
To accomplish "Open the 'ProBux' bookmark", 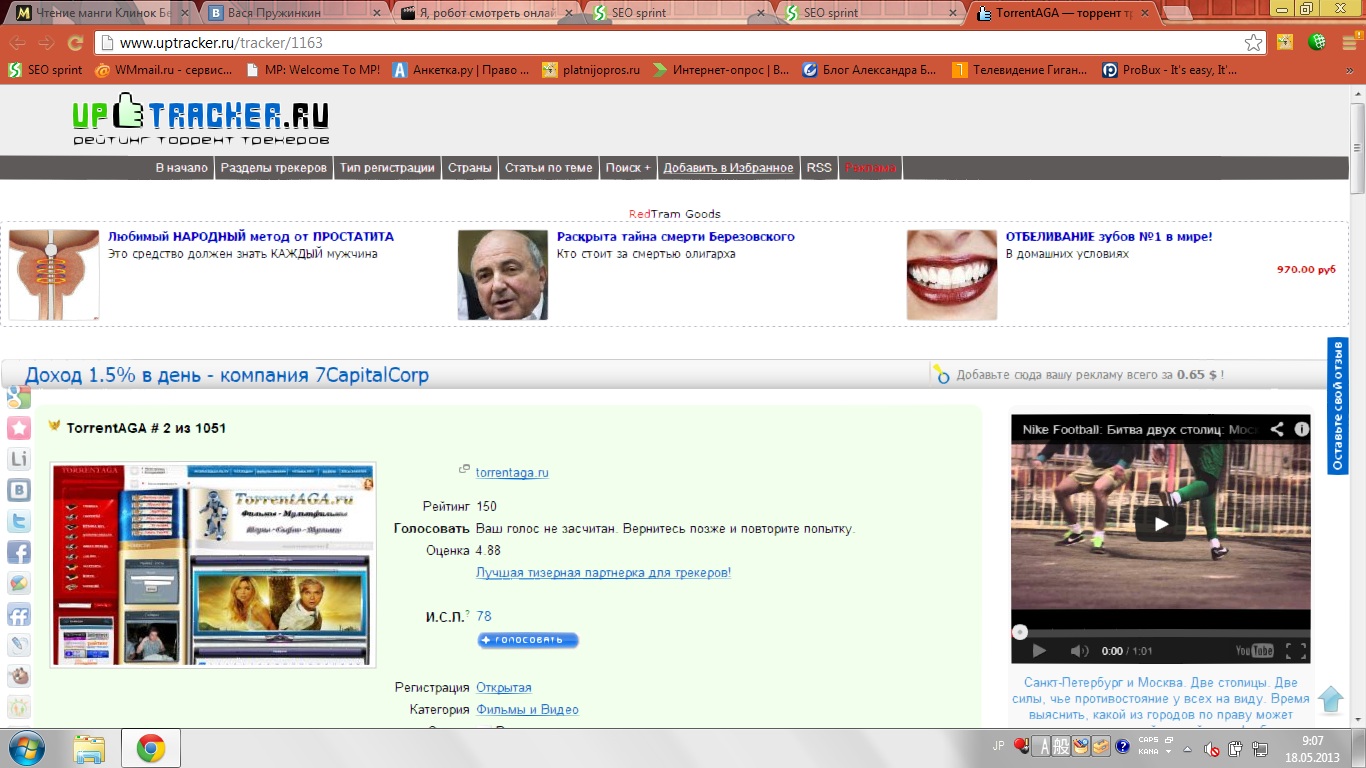I will pyautogui.click(x=1170, y=70).
